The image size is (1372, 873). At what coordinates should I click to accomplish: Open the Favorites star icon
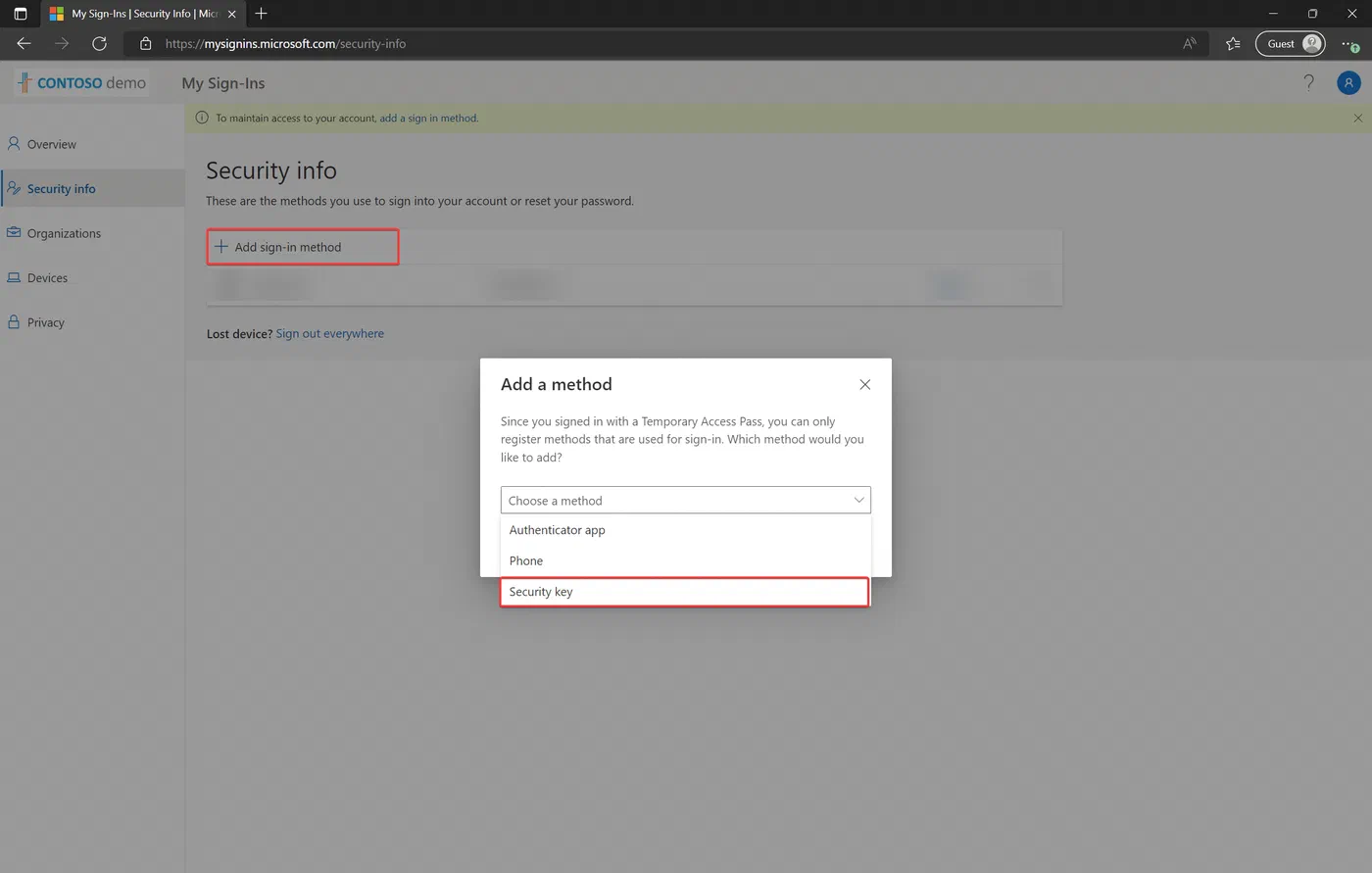coord(1233,43)
